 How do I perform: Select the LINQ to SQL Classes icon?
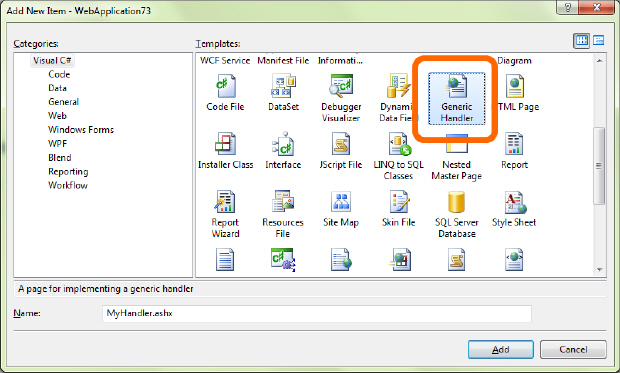pyautogui.click(x=399, y=144)
